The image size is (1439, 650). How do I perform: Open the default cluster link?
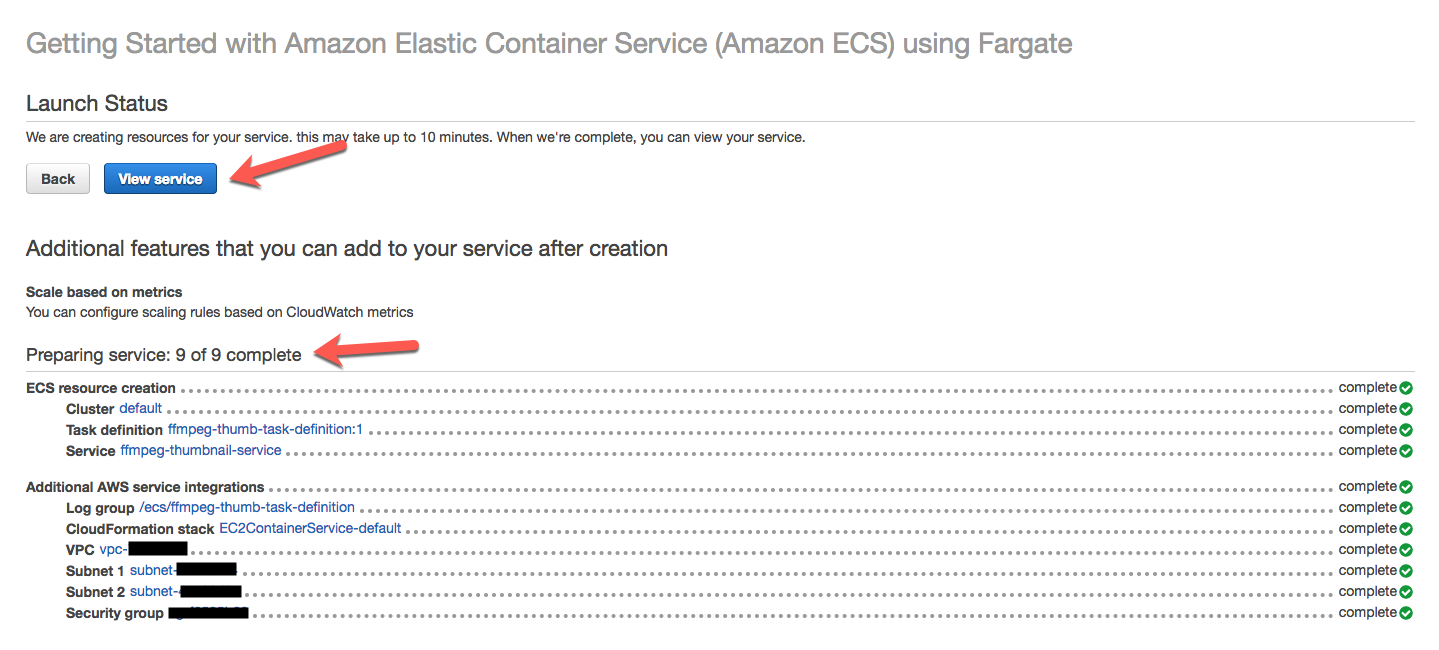(x=140, y=409)
